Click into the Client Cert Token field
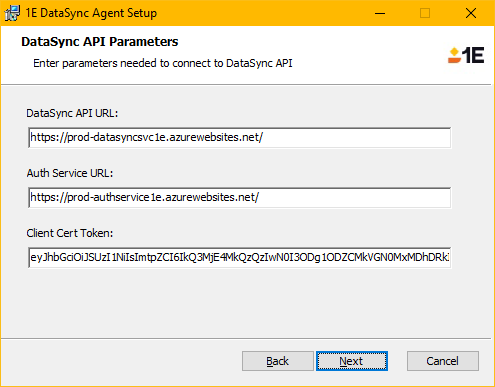This screenshot has height=387, width=495. pos(240,257)
